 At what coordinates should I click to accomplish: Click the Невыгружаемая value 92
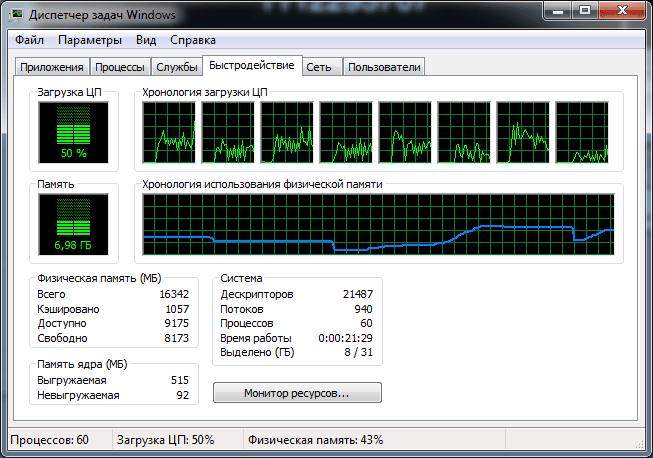pos(183,395)
